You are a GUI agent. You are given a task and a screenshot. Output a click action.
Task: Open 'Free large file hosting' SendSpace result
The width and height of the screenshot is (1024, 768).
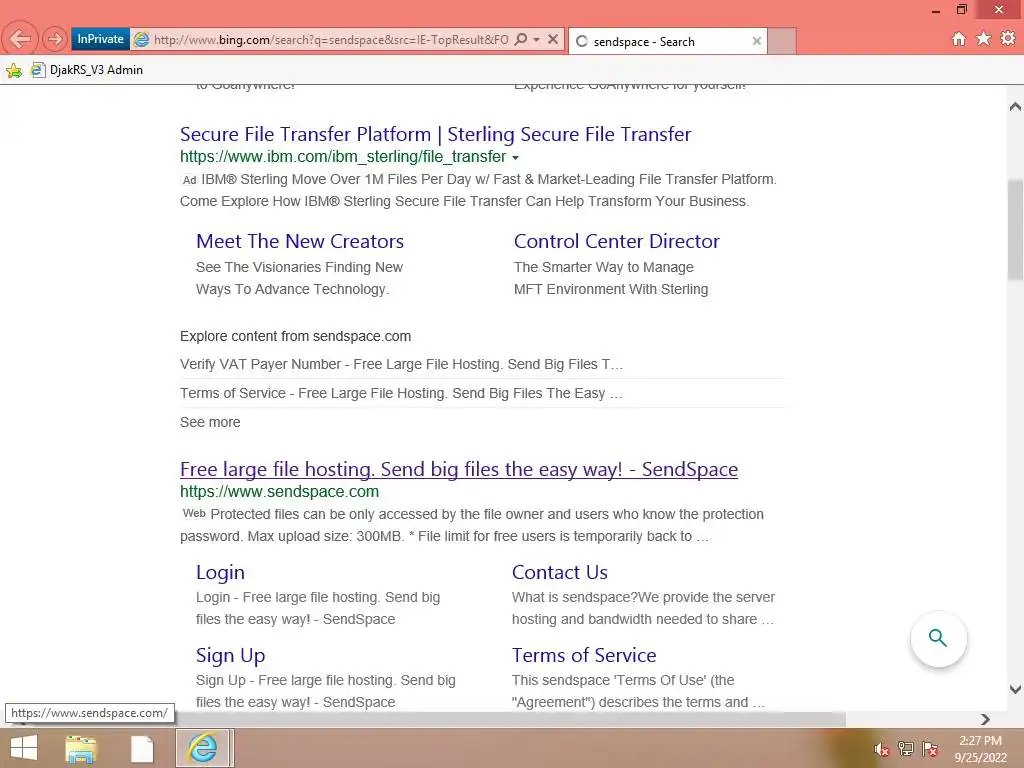[x=458, y=469]
